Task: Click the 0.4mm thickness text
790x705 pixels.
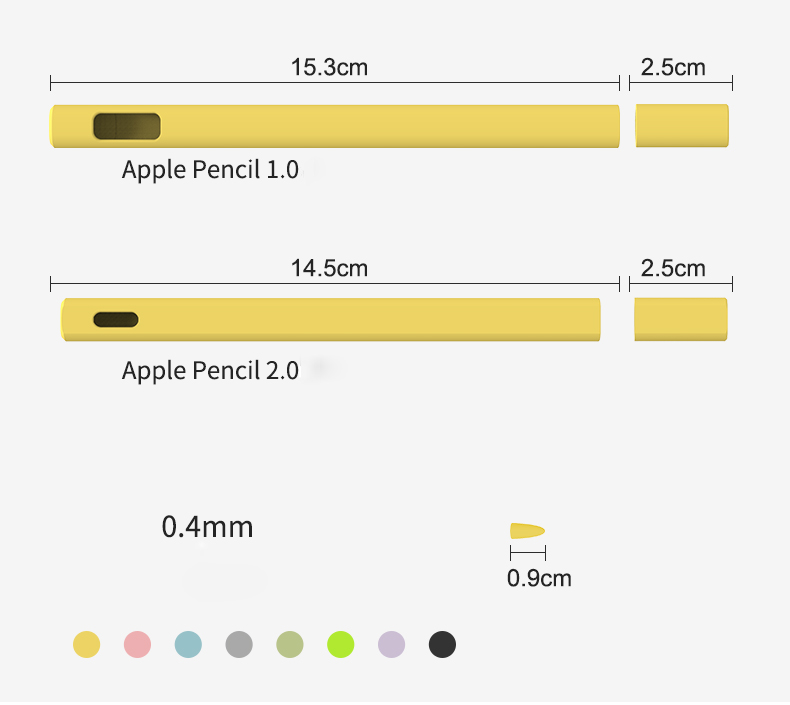Action: (x=207, y=527)
